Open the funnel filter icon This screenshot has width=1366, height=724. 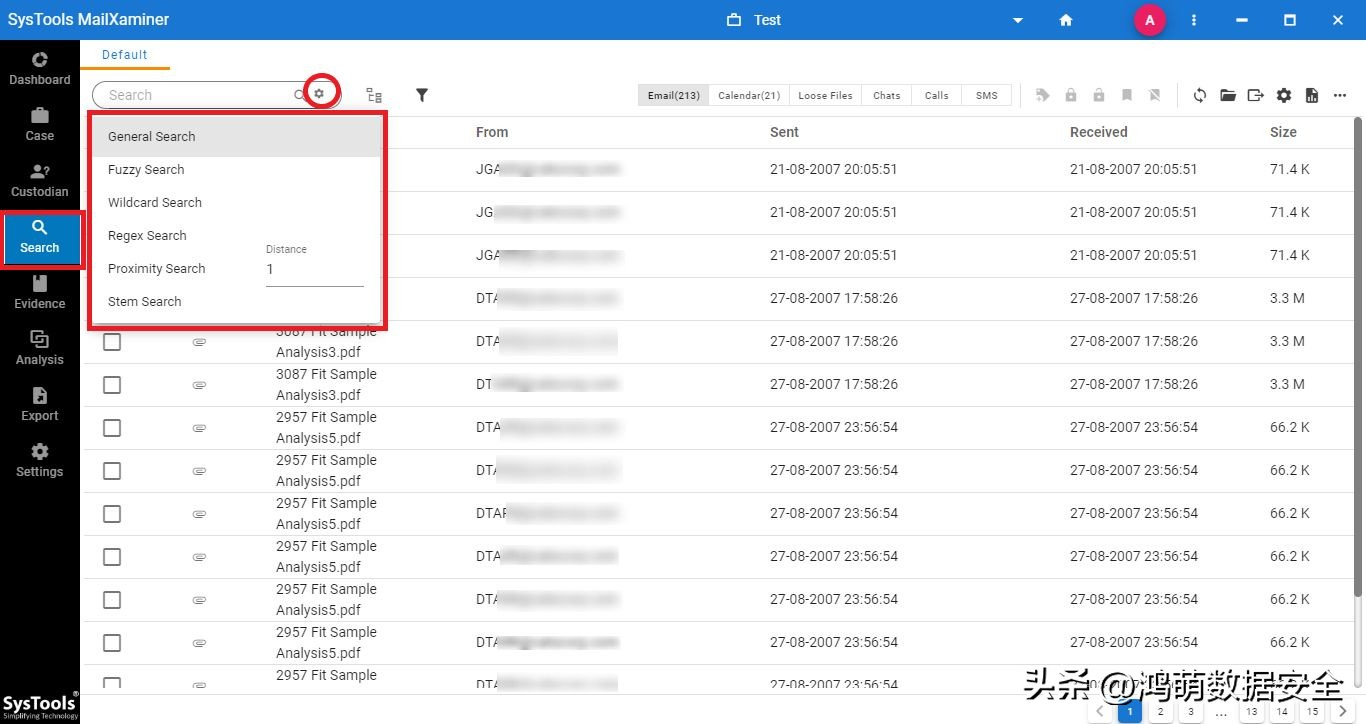click(422, 95)
